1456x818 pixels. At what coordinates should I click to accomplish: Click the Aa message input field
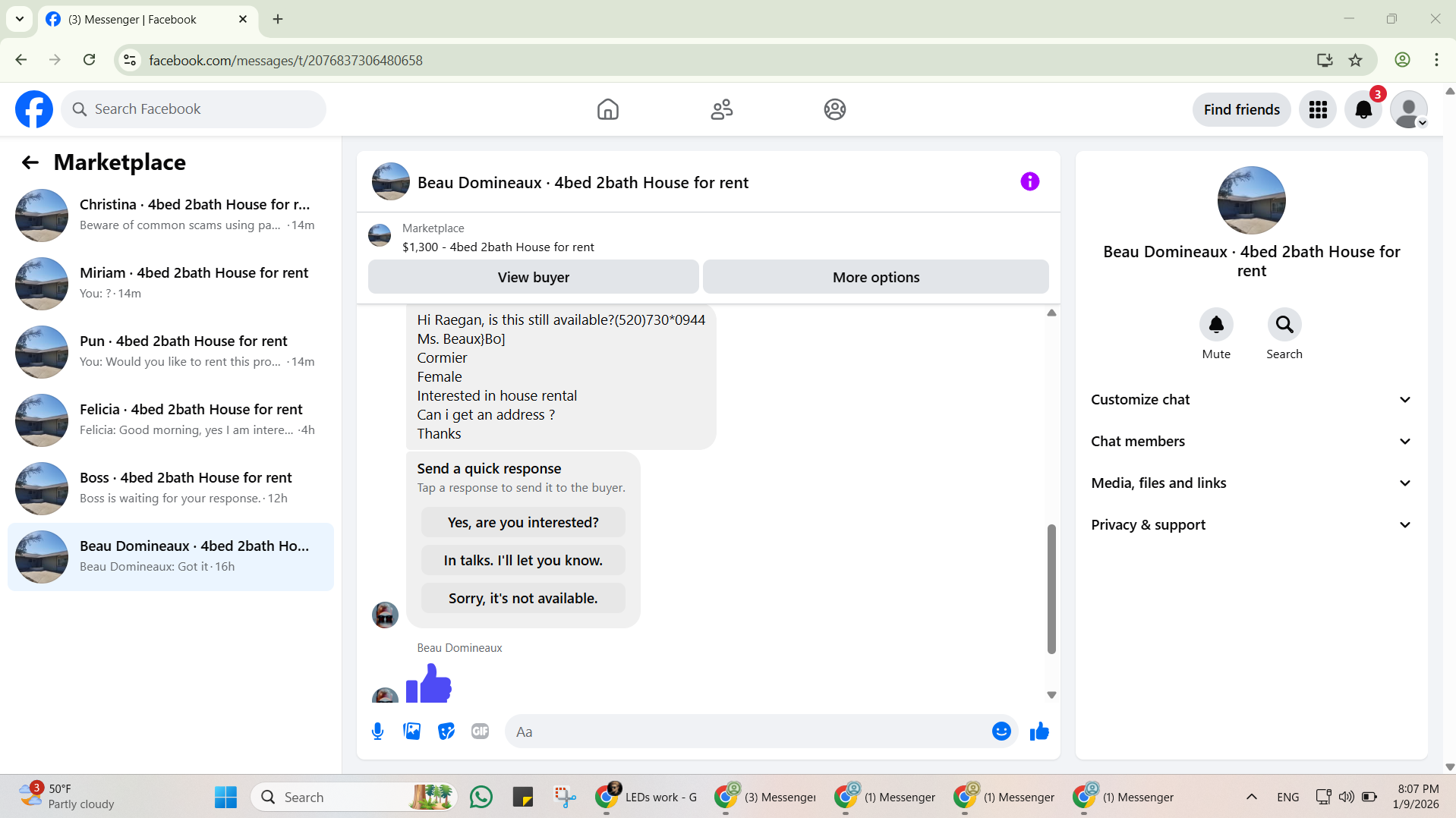(748, 731)
